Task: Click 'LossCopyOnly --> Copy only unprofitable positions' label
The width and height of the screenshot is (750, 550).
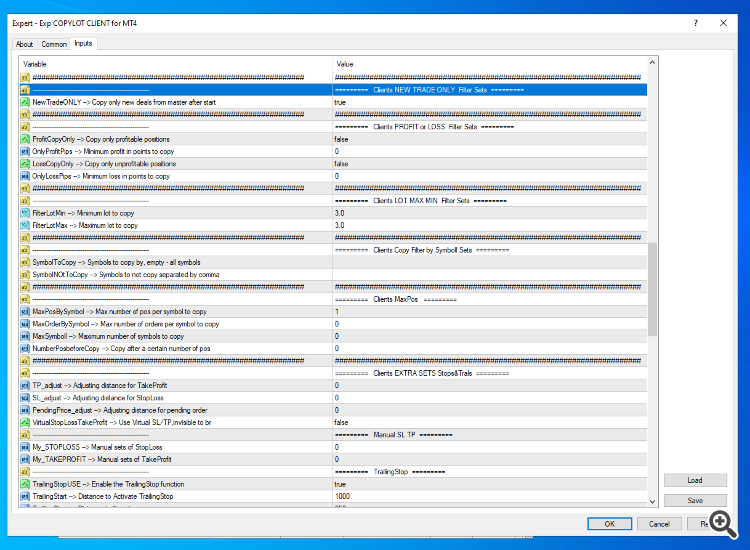Action: click(104, 164)
